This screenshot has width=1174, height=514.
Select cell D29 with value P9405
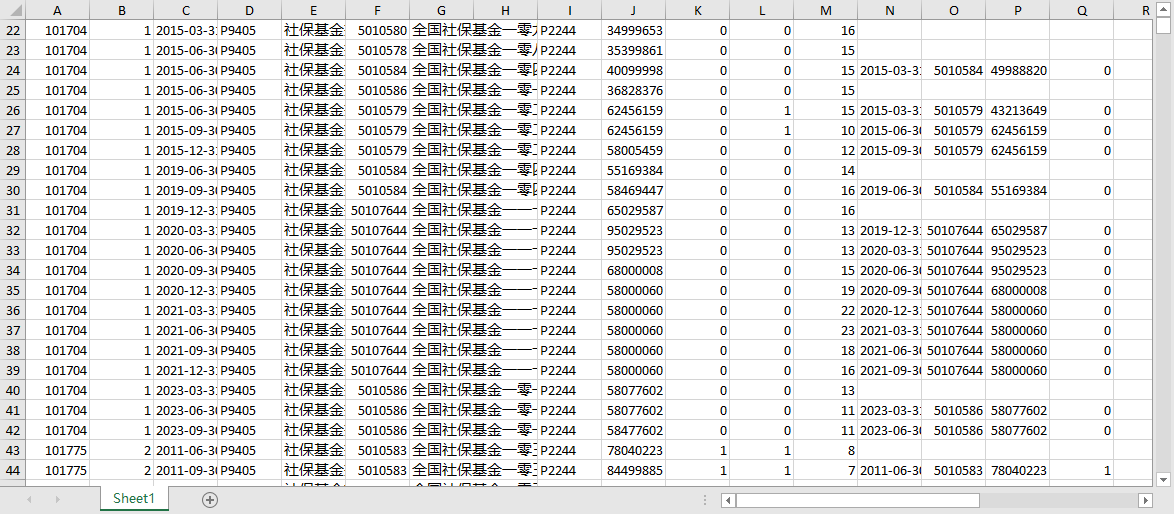tap(249, 171)
